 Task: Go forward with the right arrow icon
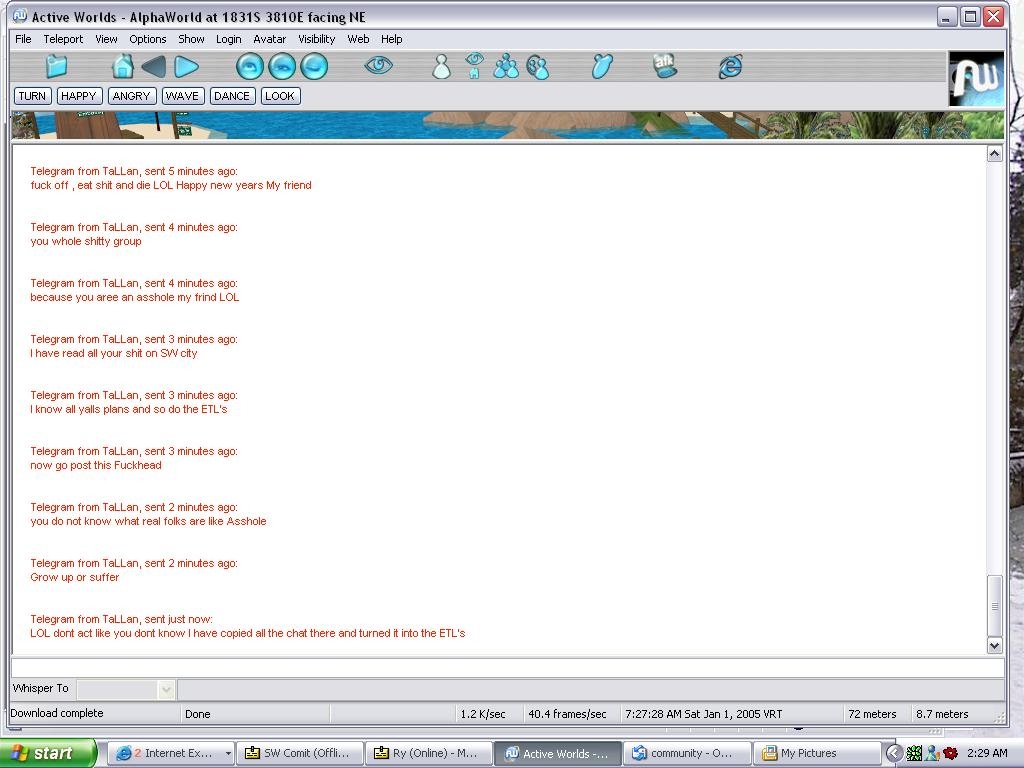tap(187, 67)
